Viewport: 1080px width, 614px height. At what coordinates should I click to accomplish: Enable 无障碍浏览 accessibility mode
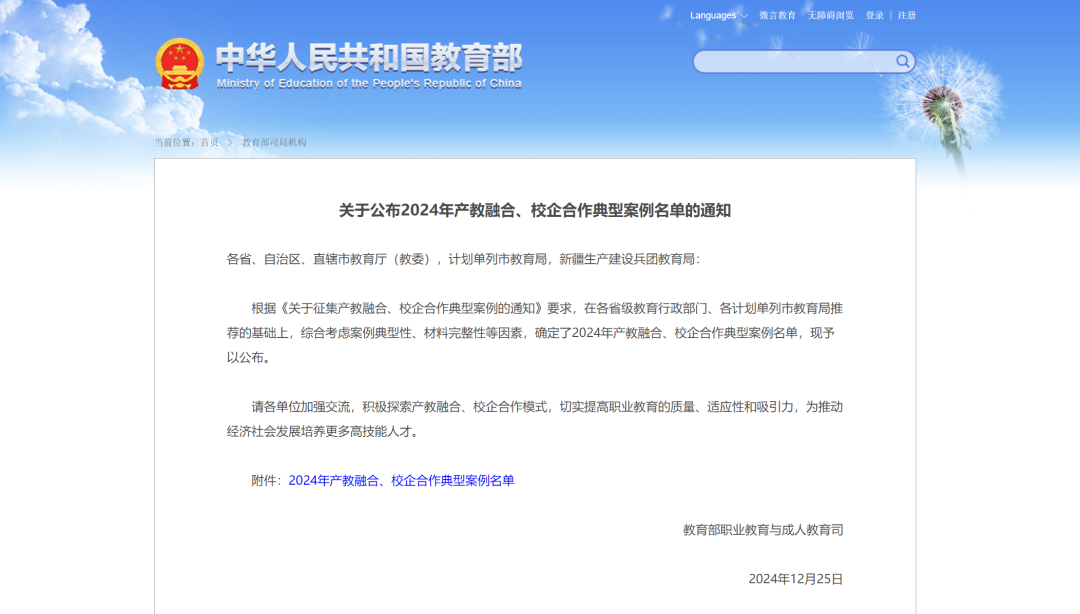coord(830,15)
